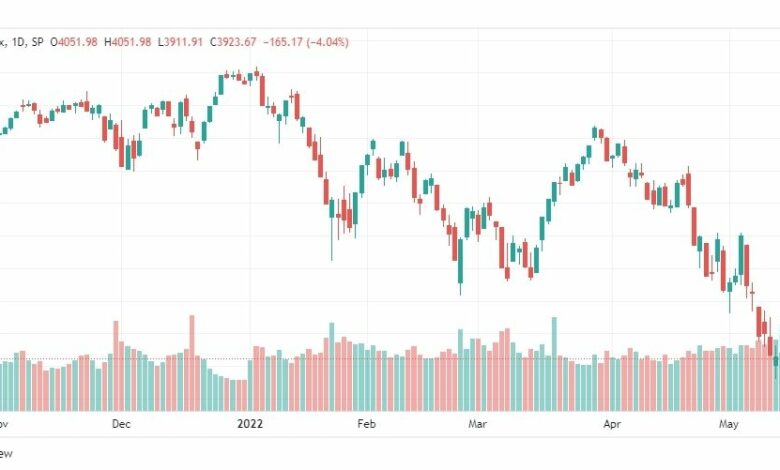Screen dimensions: 780x470
Task: Select the highest candle in early January 2022
Action: click(257, 73)
